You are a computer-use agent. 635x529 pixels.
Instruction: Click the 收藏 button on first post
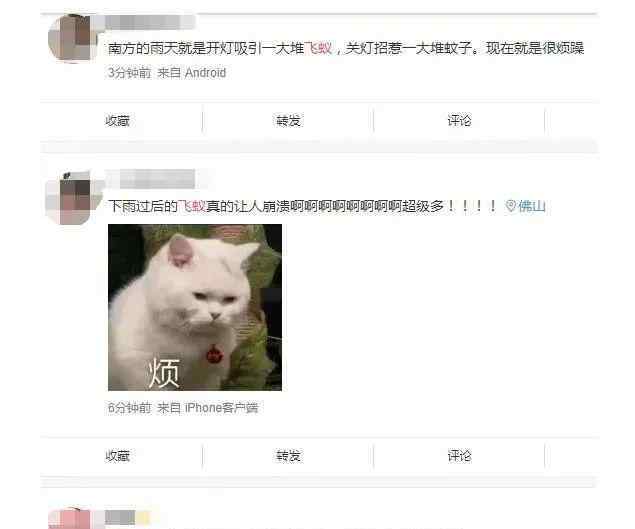point(117,121)
